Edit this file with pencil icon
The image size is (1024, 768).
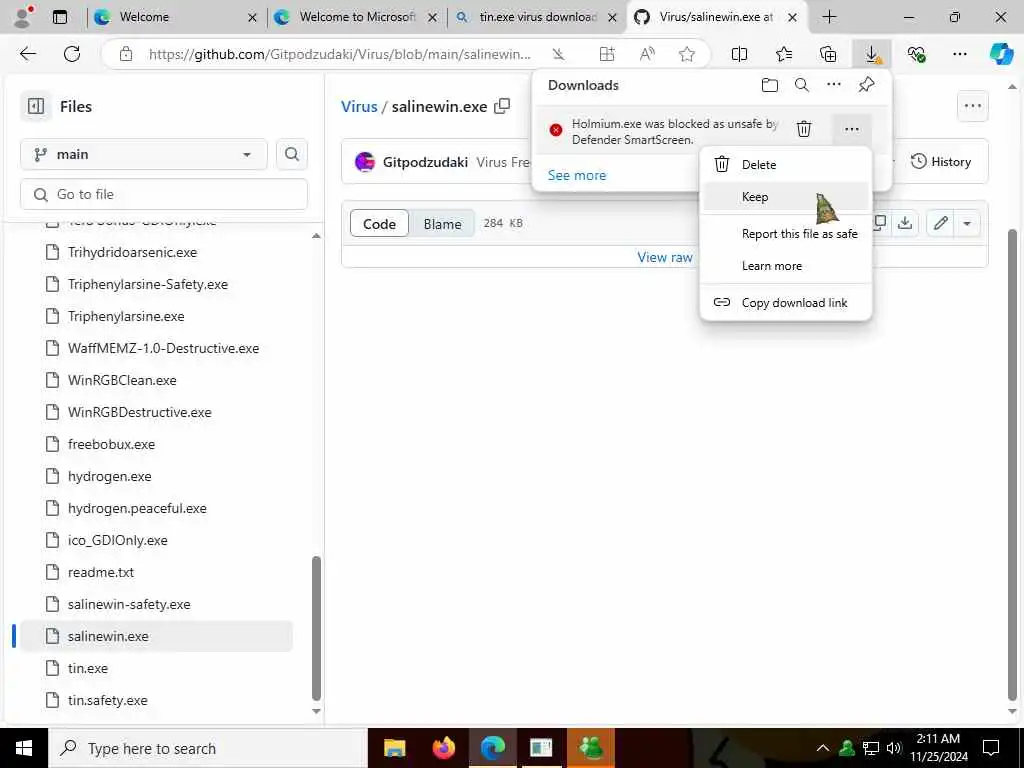[x=940, y=223]
